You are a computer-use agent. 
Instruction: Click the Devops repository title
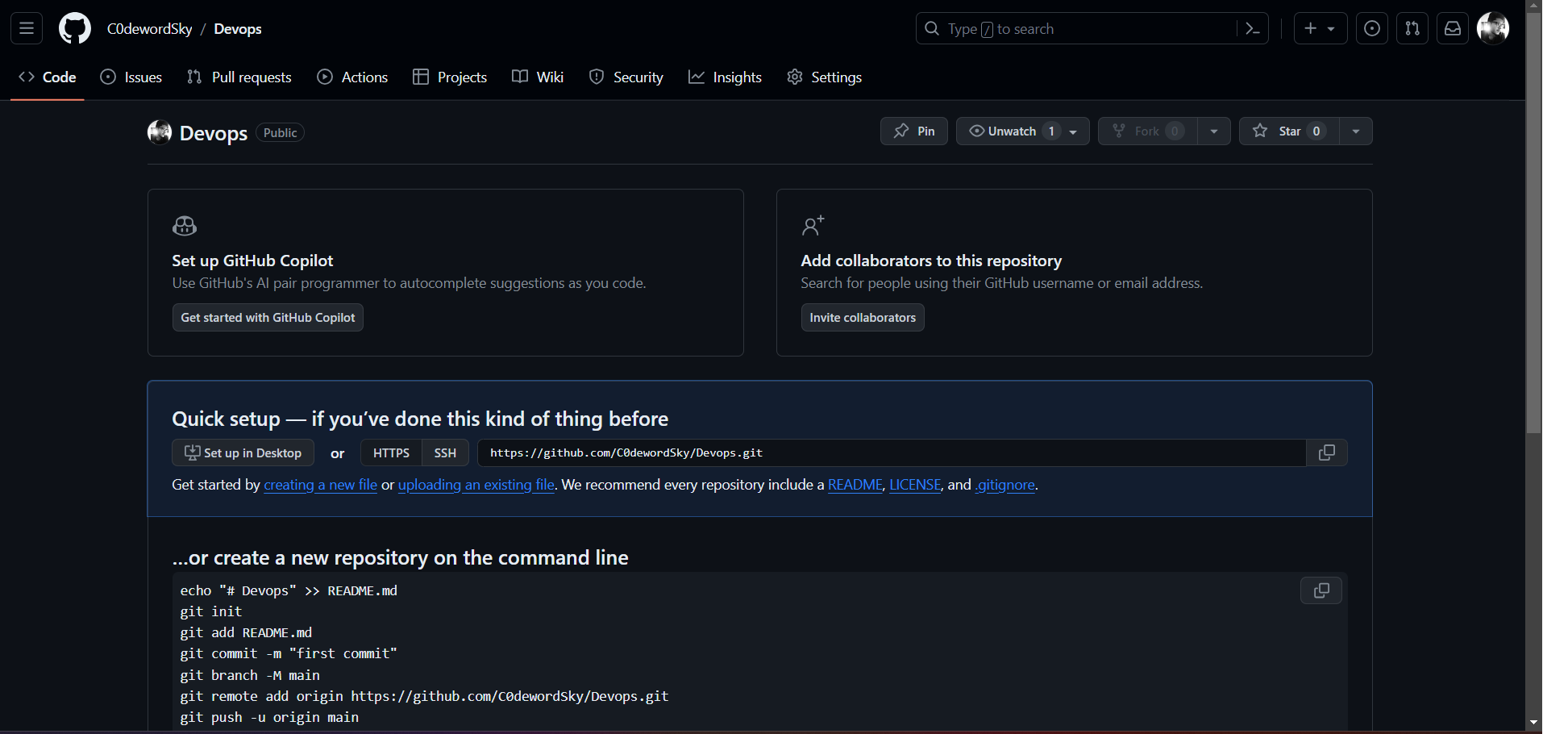pyautogui.click(x=214, y=133)
